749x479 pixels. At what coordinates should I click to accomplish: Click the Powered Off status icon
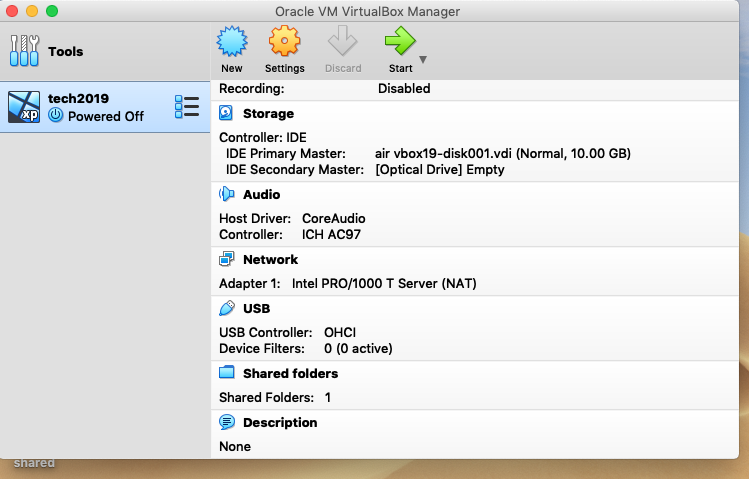point(56,115)
